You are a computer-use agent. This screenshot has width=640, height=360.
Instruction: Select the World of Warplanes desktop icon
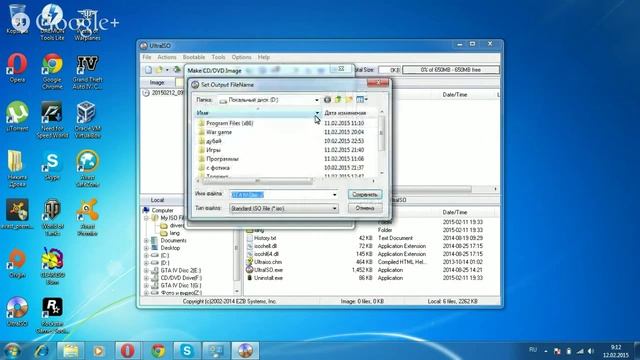click(x=87, y=23)
